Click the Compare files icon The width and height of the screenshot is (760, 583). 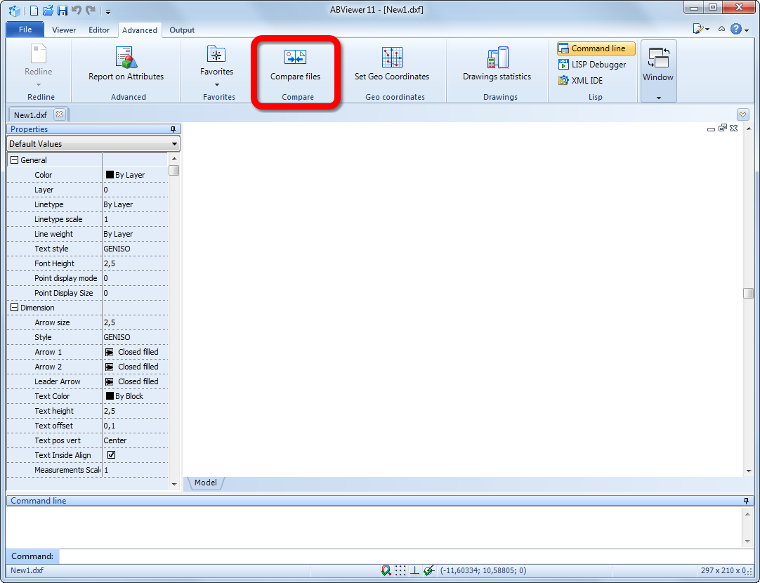pyautogui.click(x=295, y=57)
